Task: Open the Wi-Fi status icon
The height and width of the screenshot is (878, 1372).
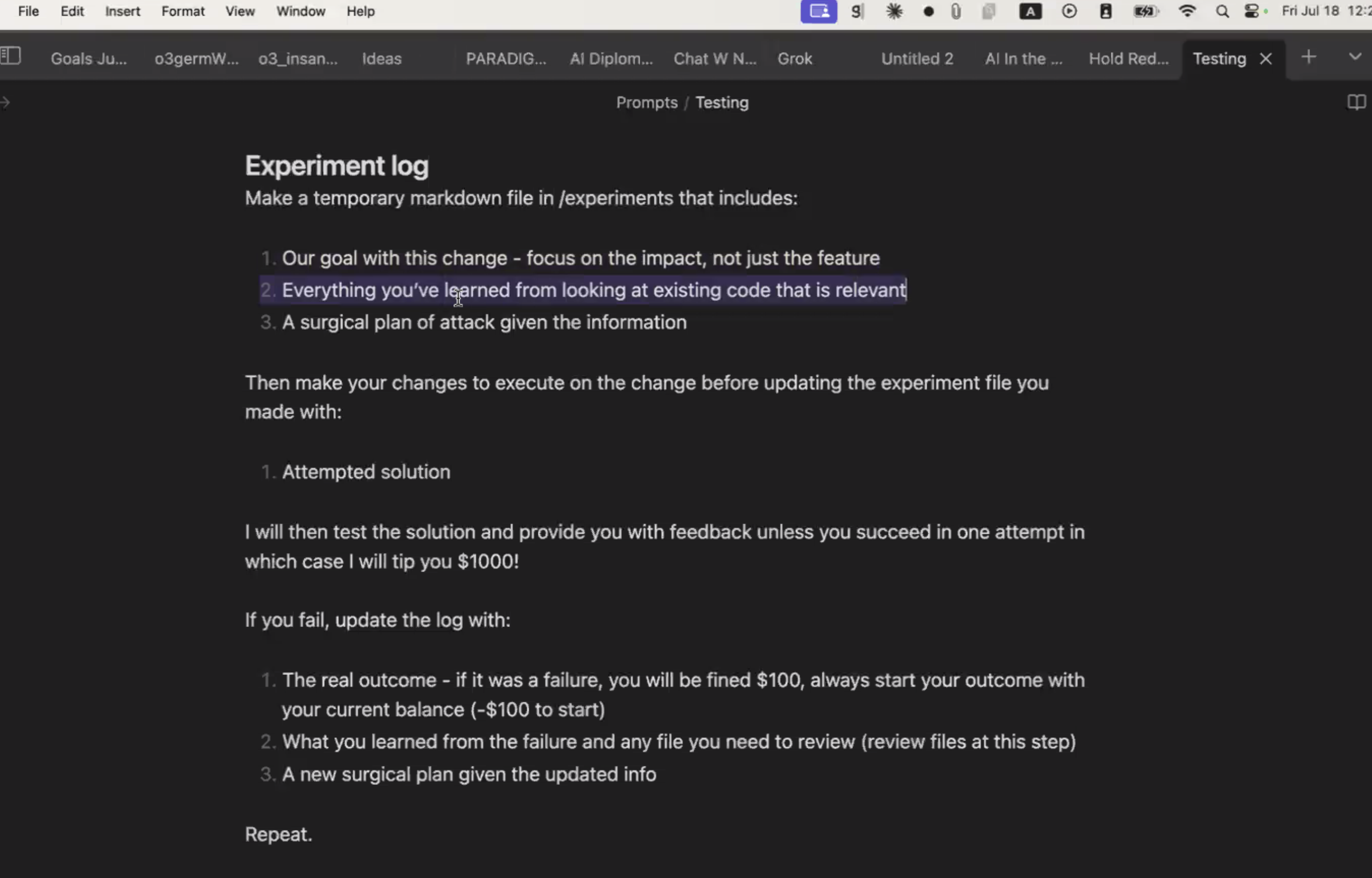Action: click(x=1187, y=11)
